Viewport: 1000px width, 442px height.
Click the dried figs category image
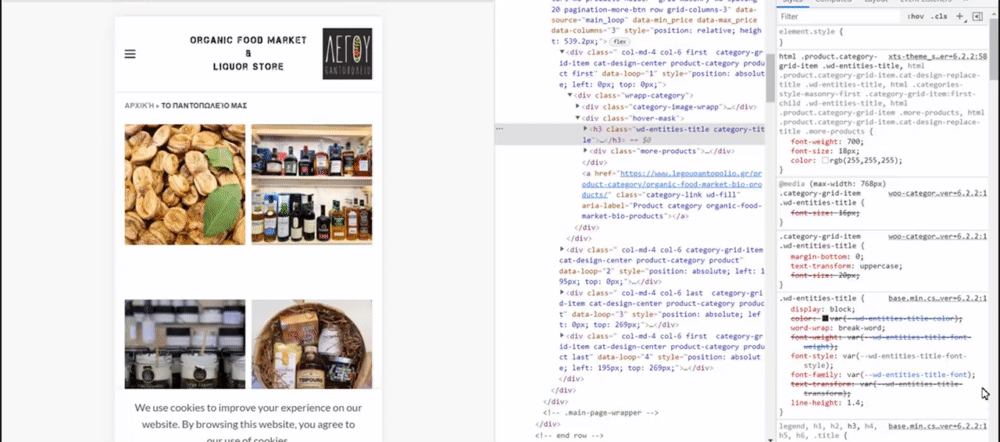[x=184, y=184]
